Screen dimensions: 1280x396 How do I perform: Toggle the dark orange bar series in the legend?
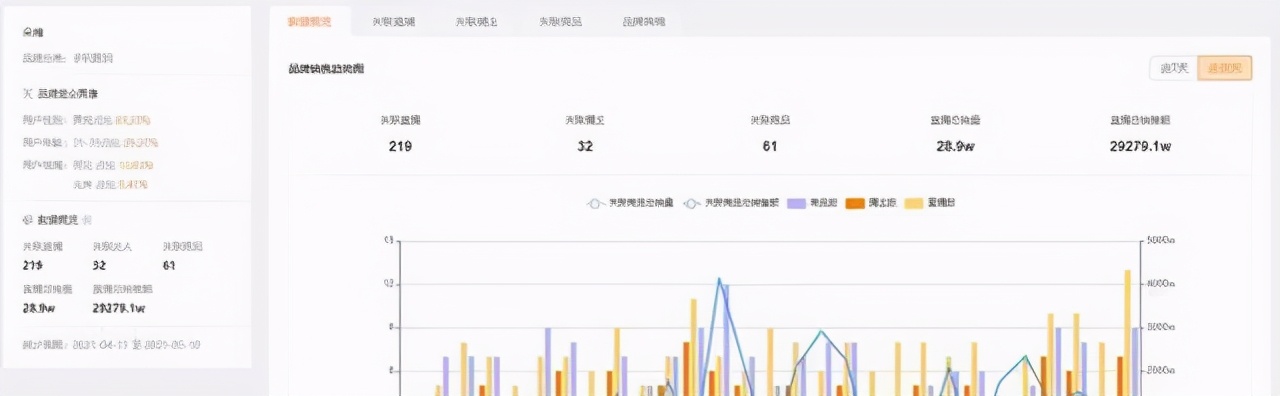tap(870, 203)
